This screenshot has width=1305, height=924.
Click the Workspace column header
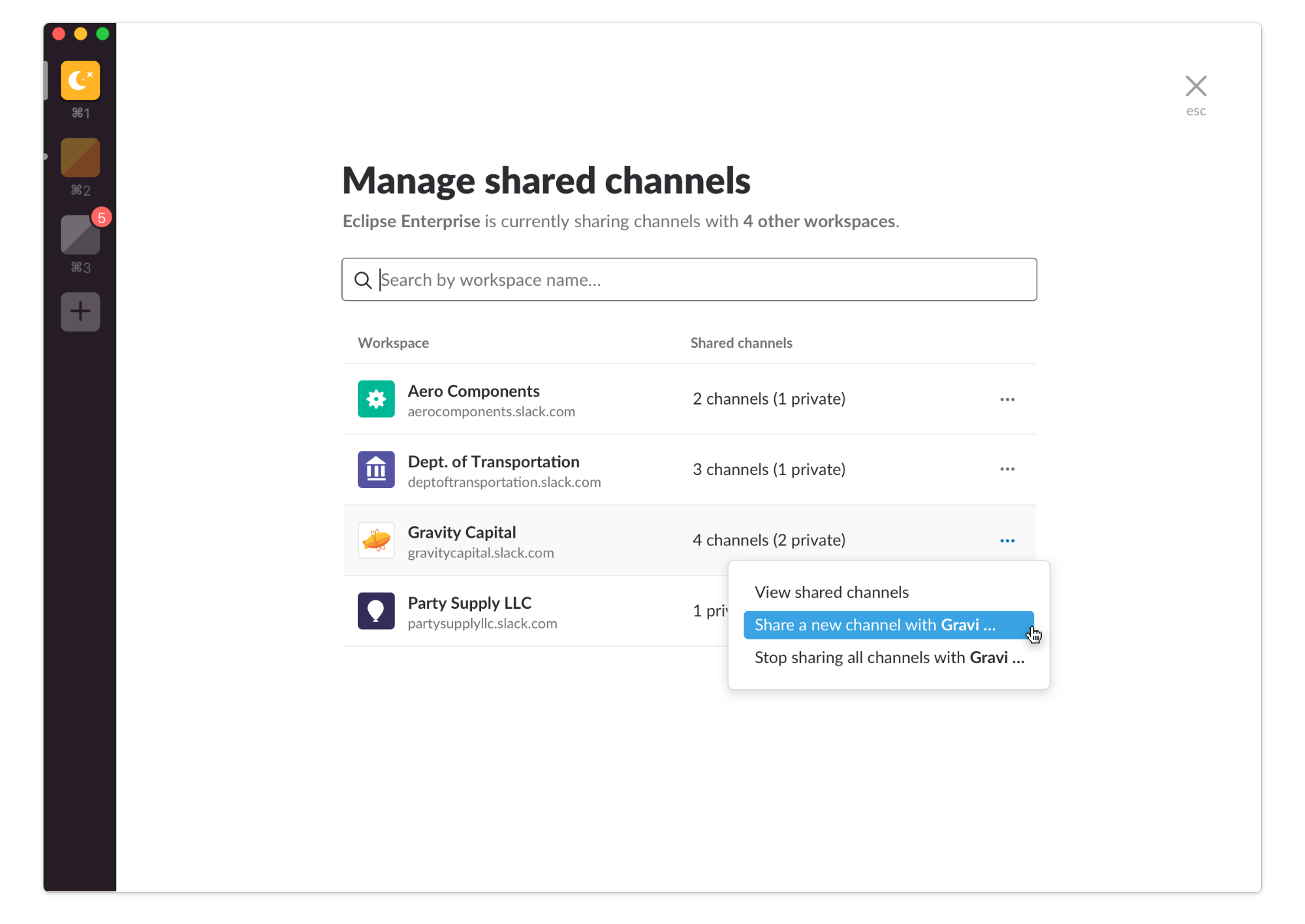click(x=393, y=343)
